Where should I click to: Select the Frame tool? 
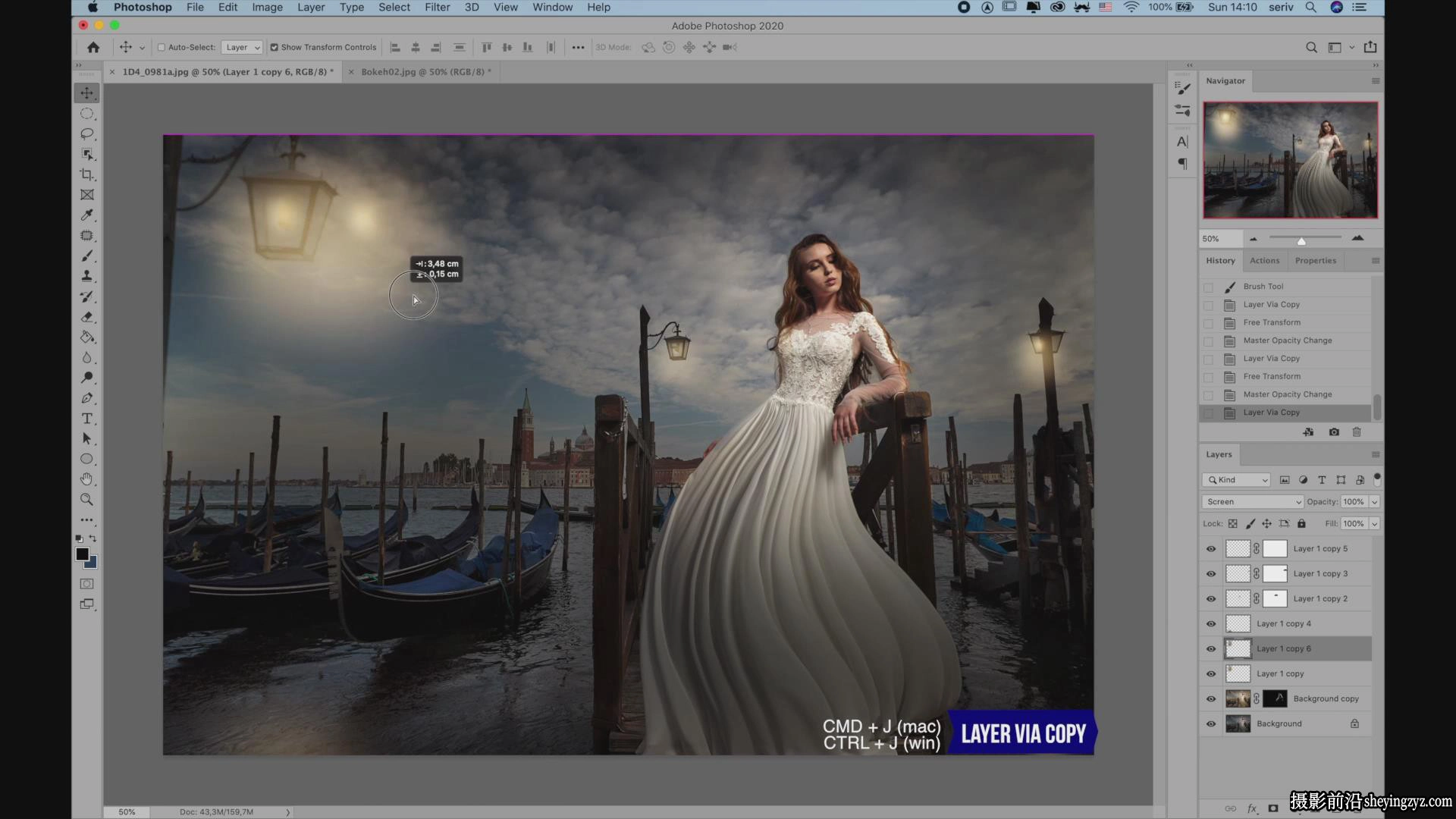(87, 195)
